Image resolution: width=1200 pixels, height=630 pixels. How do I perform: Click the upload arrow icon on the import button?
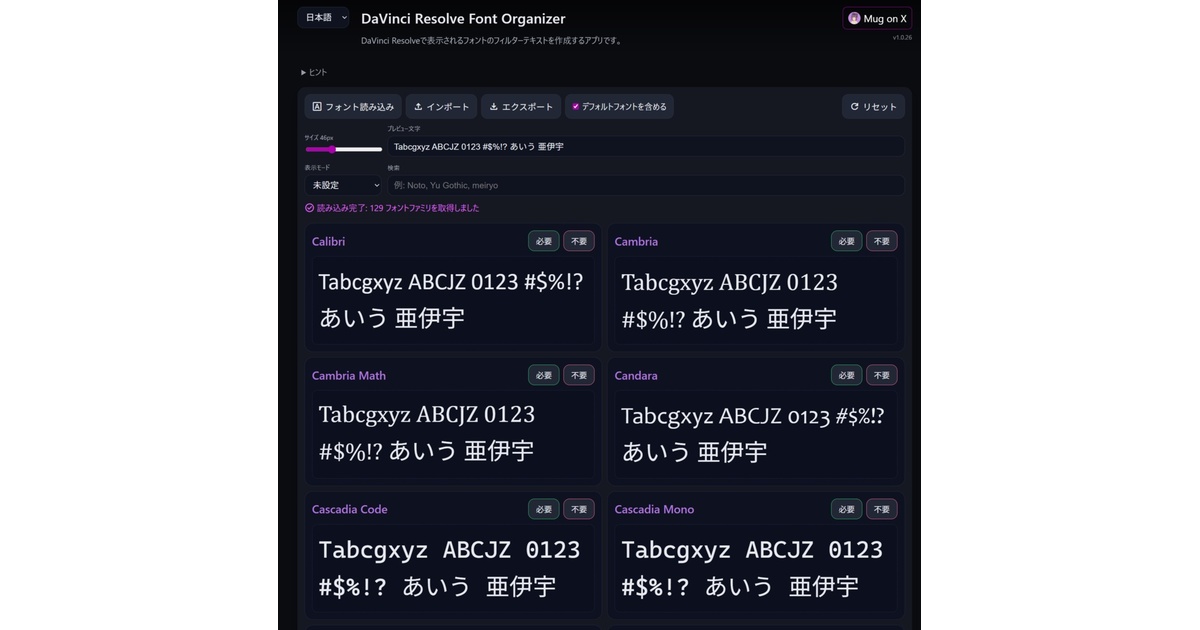point(415,106)
